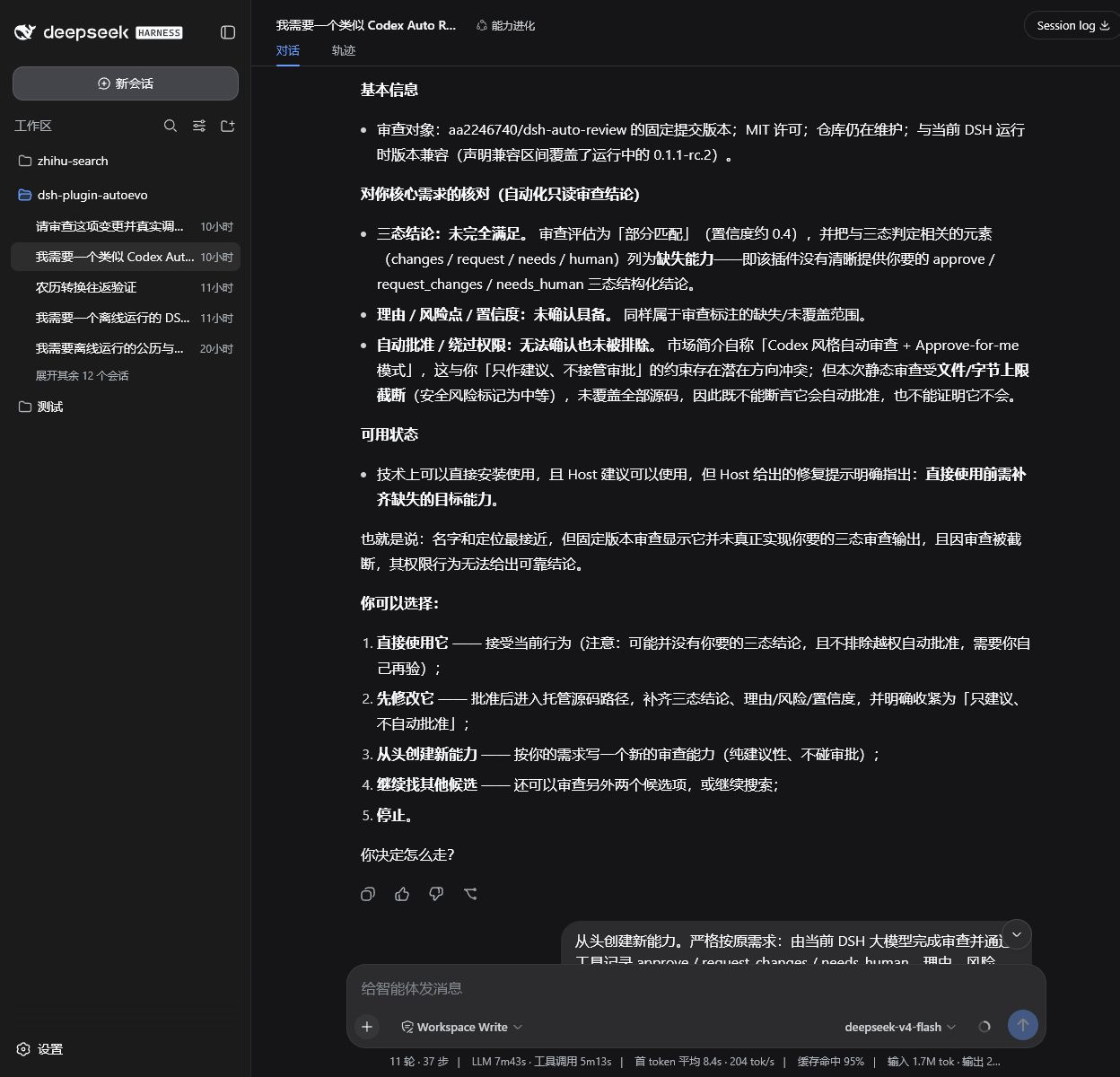1120x1077 pixels.
Task: Click status text 首 token 平均 8.4s
Action: click(x=678, y=1061)
